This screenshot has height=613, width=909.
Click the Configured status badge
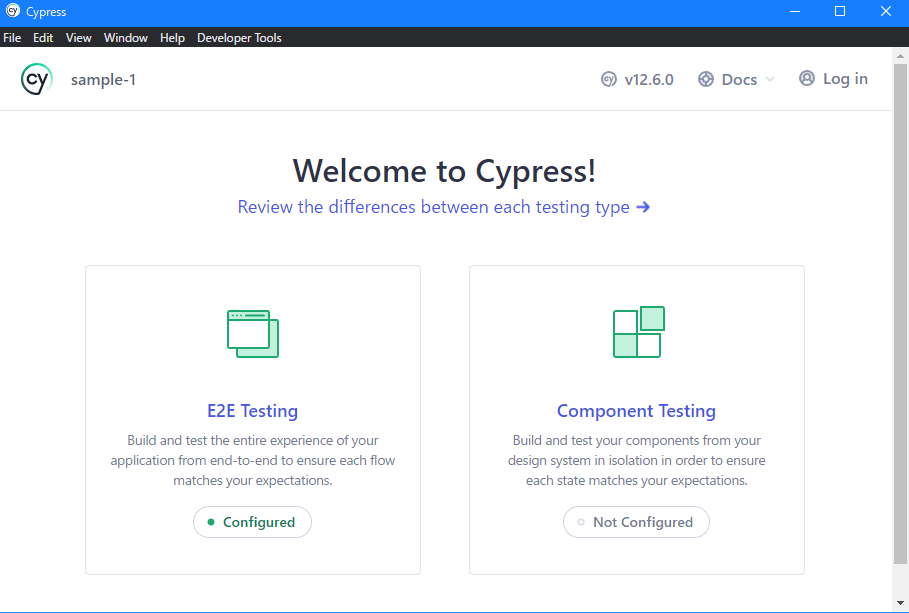tap(252, 522)
